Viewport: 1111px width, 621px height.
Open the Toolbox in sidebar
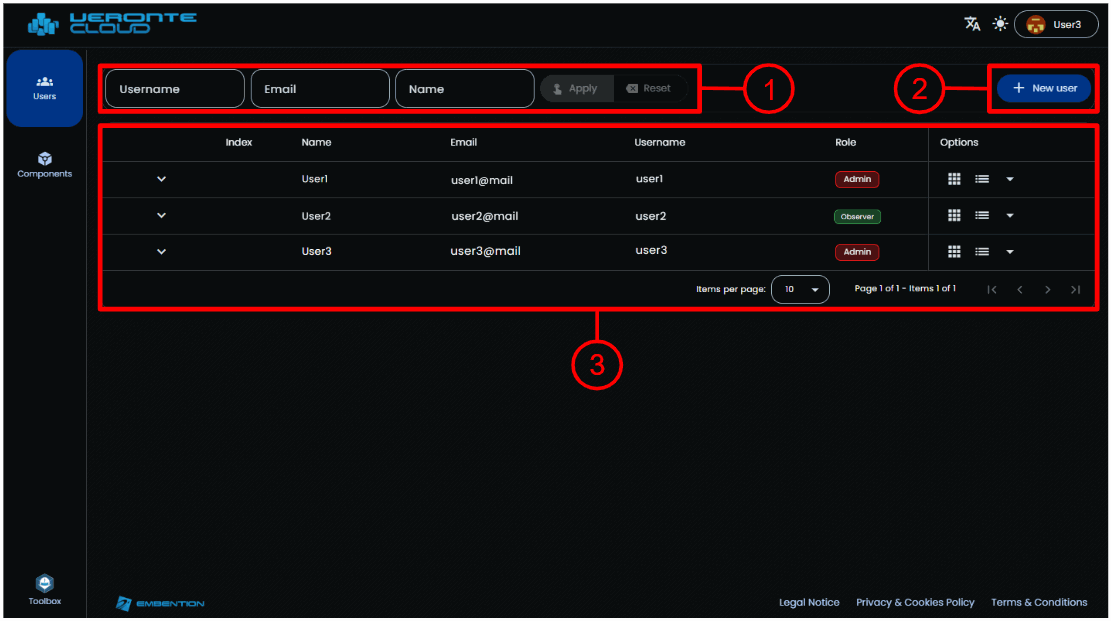[x=45, y=590]
